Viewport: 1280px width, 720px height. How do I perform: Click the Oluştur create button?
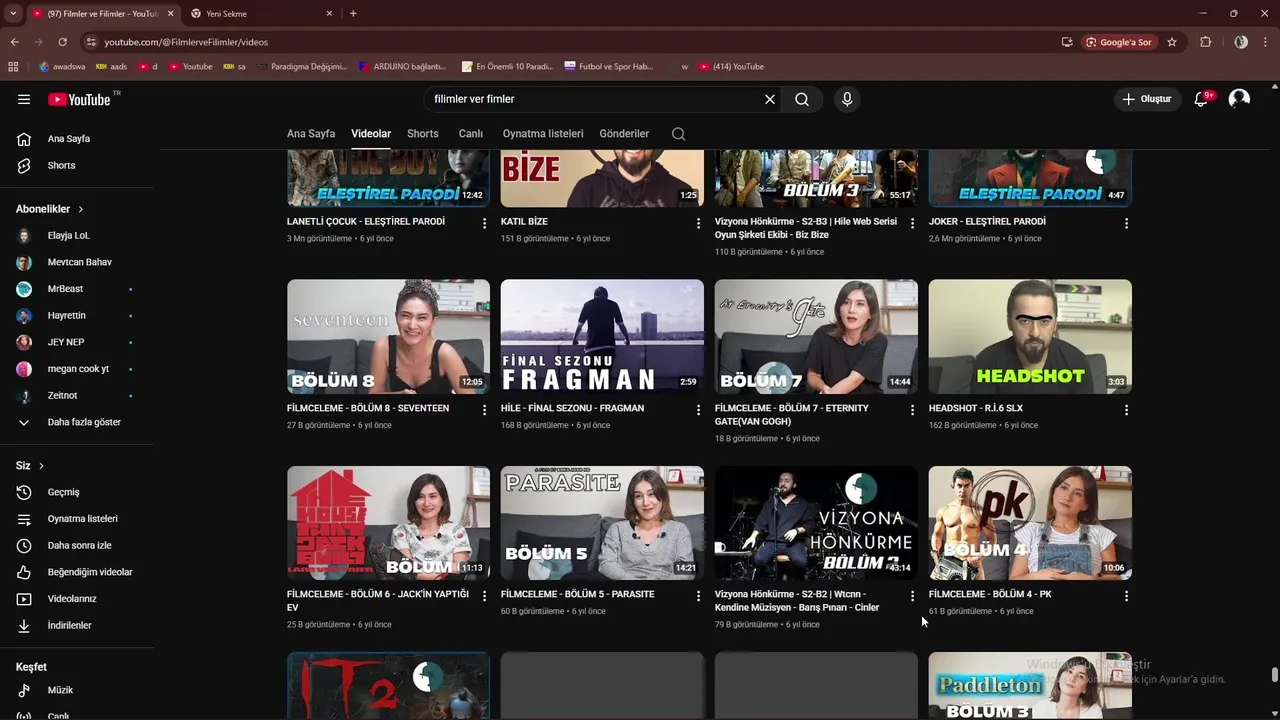[x=1147, y=99]
